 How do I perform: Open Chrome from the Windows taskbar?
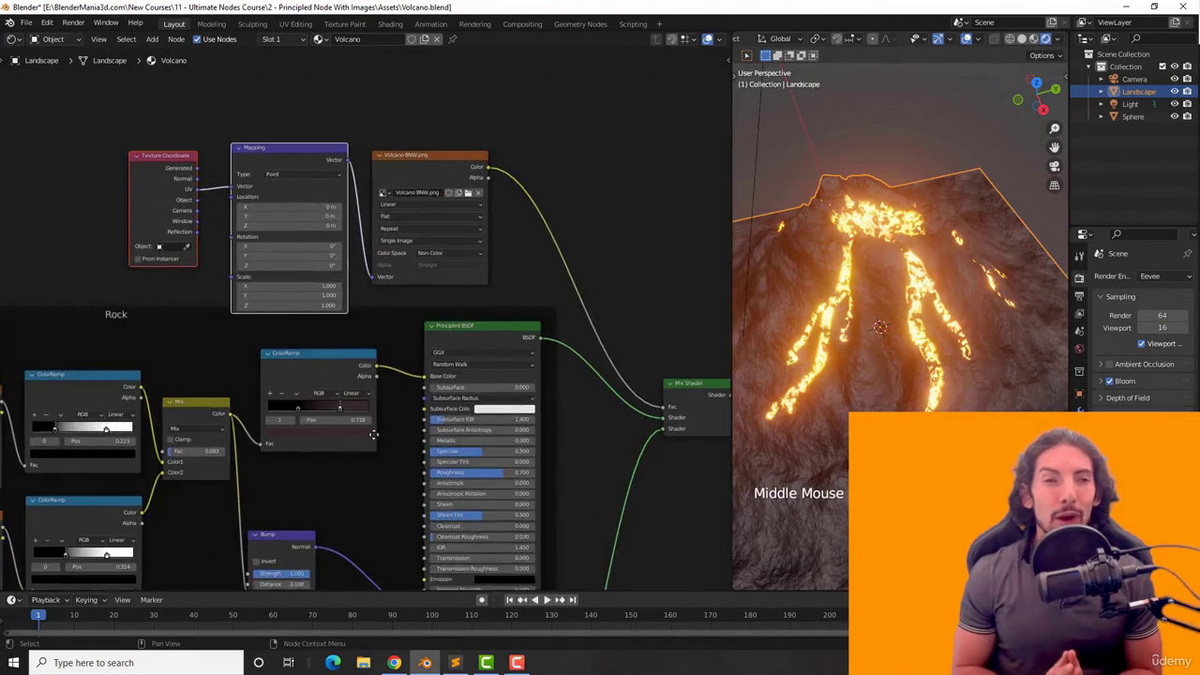pos(394,662)
